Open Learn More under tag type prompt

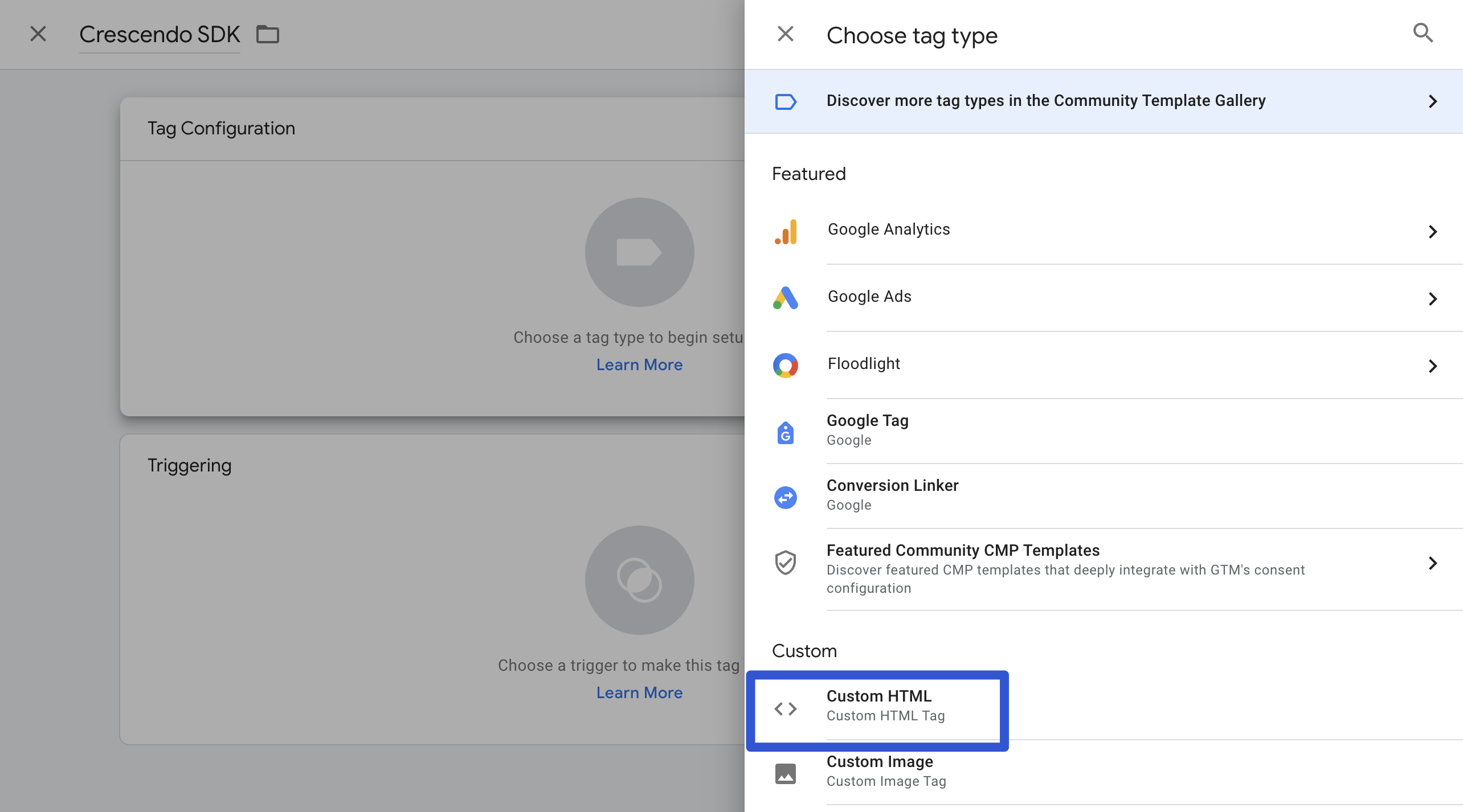tap(639, 365)
